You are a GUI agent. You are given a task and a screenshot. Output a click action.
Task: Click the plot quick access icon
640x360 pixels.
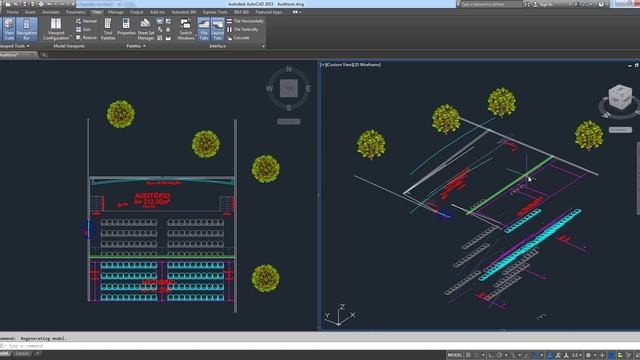coord(41,4)
